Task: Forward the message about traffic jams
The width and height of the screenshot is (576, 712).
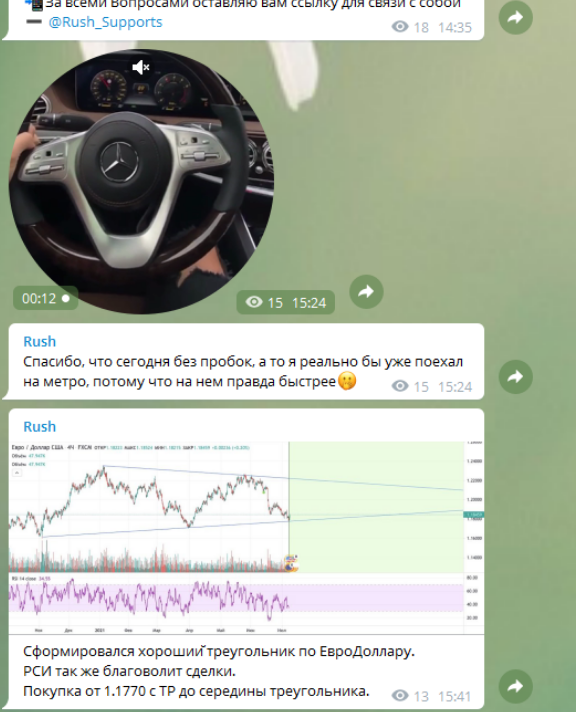Action: tap(516, 377)
